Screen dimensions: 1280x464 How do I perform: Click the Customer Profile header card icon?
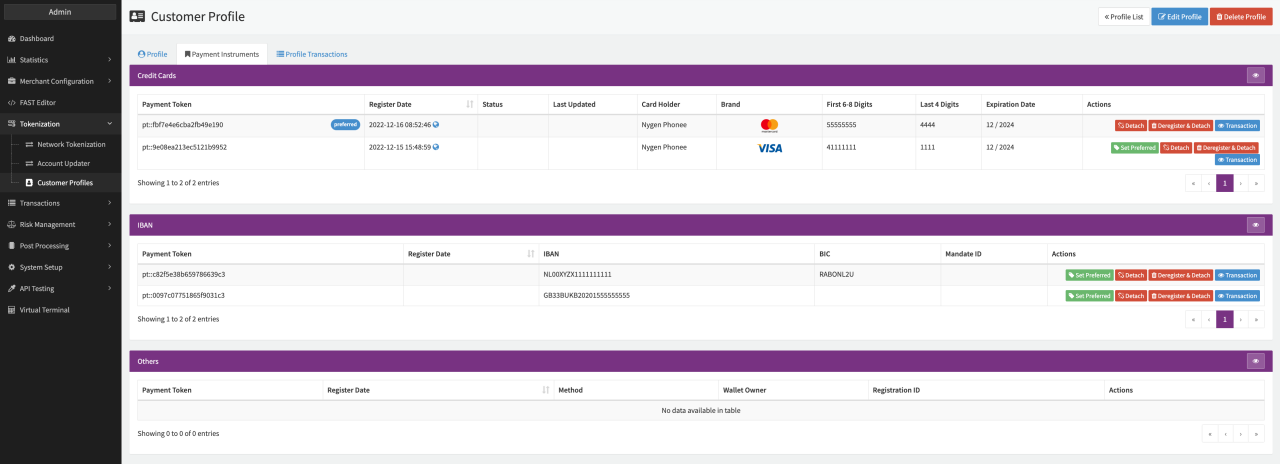[x=137, y=16]
